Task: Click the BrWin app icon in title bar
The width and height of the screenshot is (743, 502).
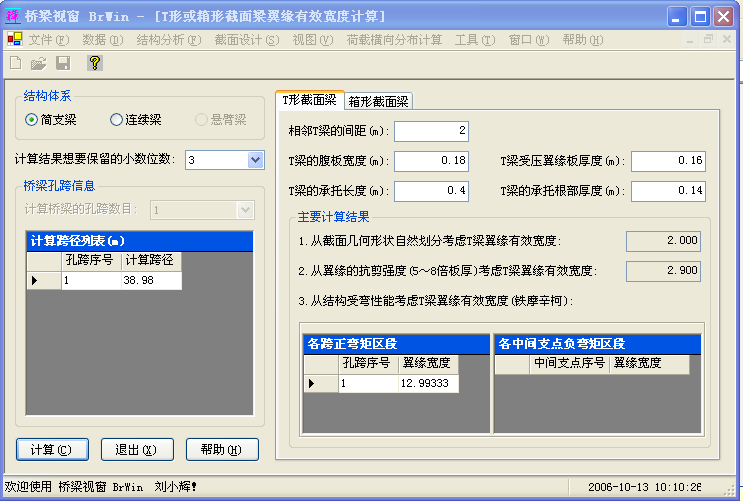Action: pos(12,16)
